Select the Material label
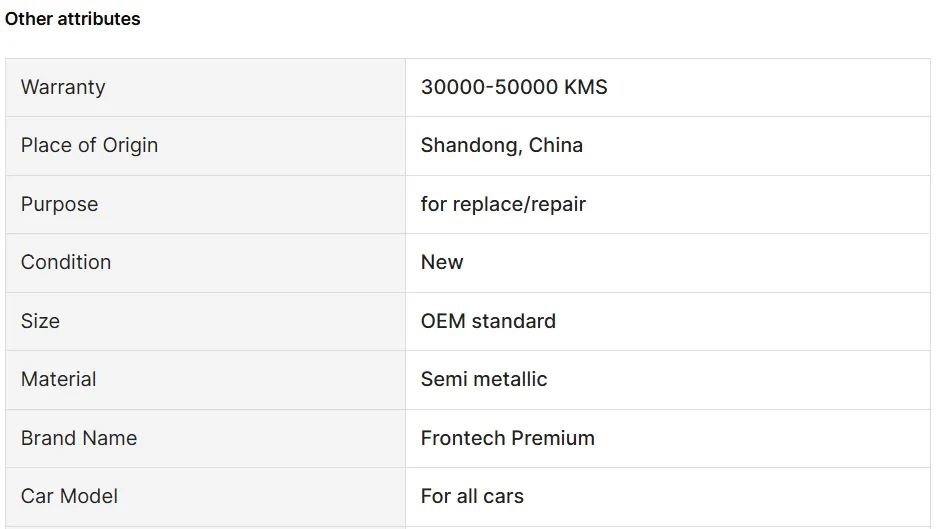 click(x=59, y=379)
